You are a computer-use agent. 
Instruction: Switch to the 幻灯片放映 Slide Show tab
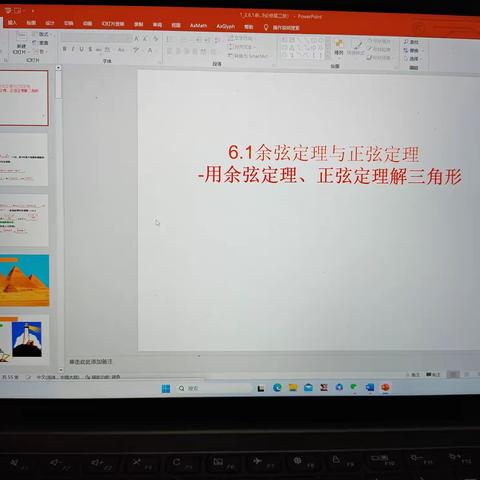113,24
